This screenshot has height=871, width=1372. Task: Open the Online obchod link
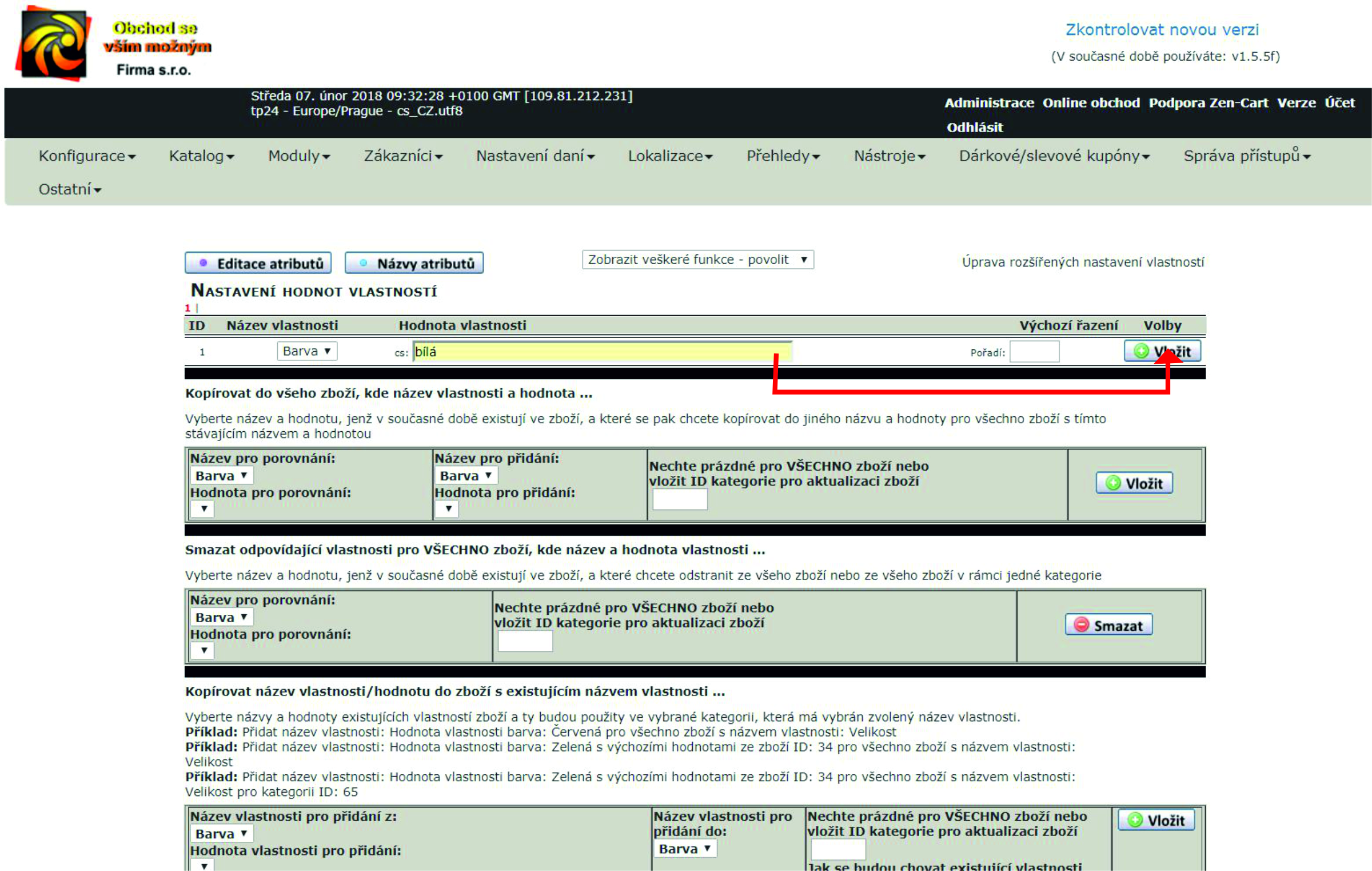(x=1091, y=103)
